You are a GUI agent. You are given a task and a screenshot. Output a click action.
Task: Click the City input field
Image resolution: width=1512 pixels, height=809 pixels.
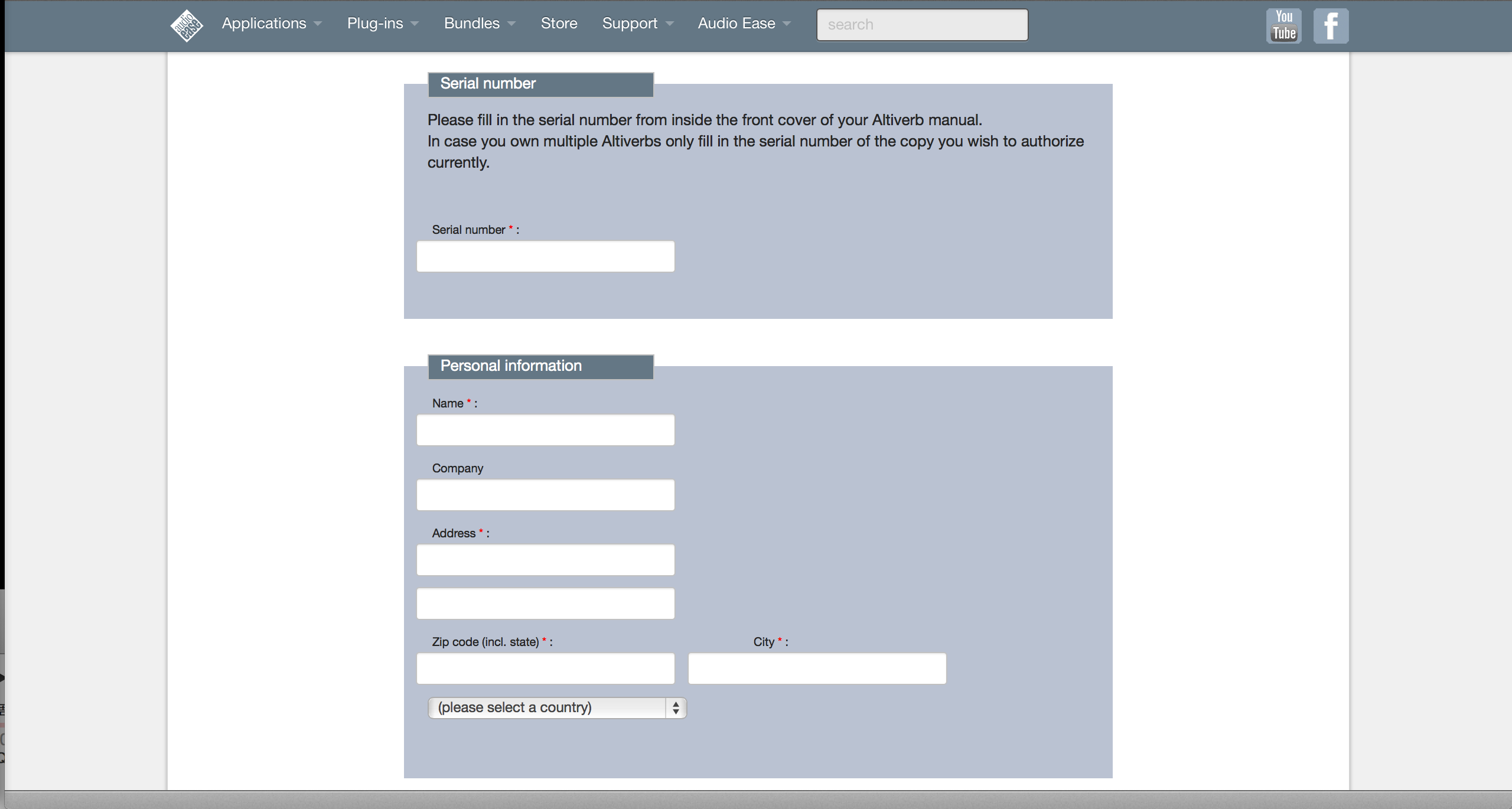(x=817, y=668)
